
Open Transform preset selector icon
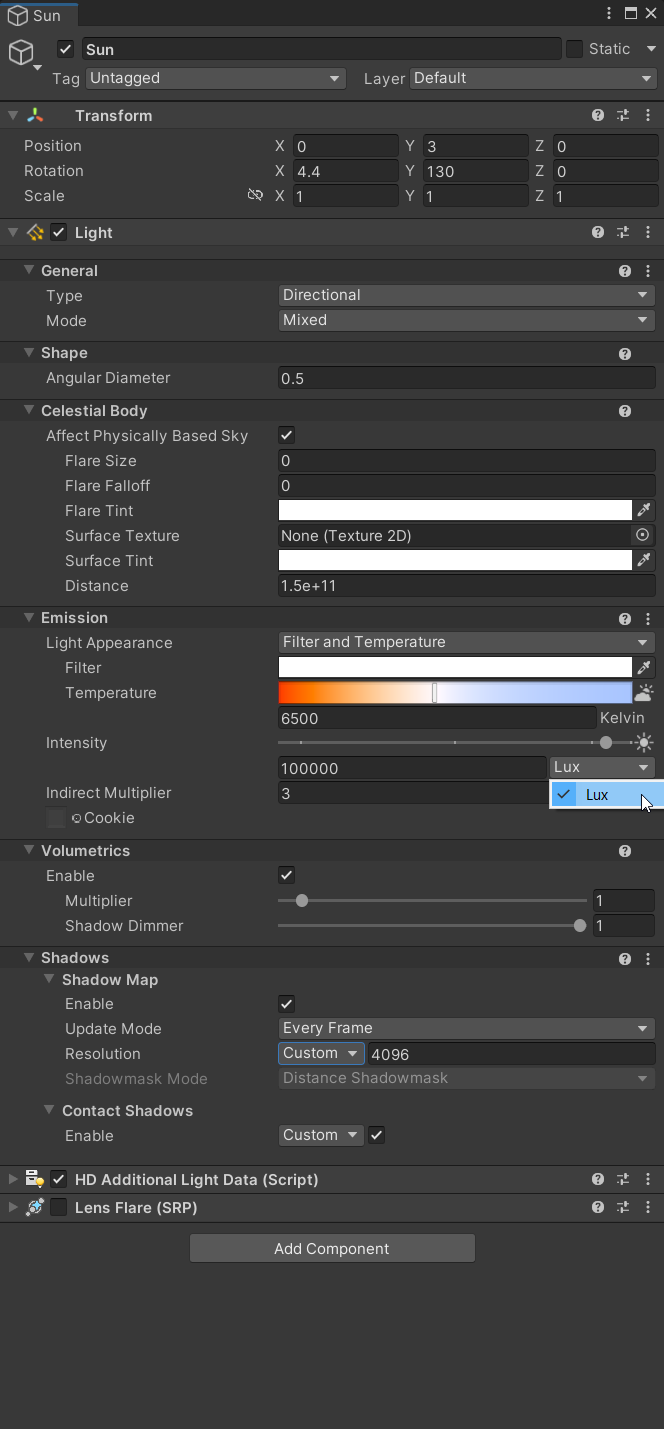623,116
